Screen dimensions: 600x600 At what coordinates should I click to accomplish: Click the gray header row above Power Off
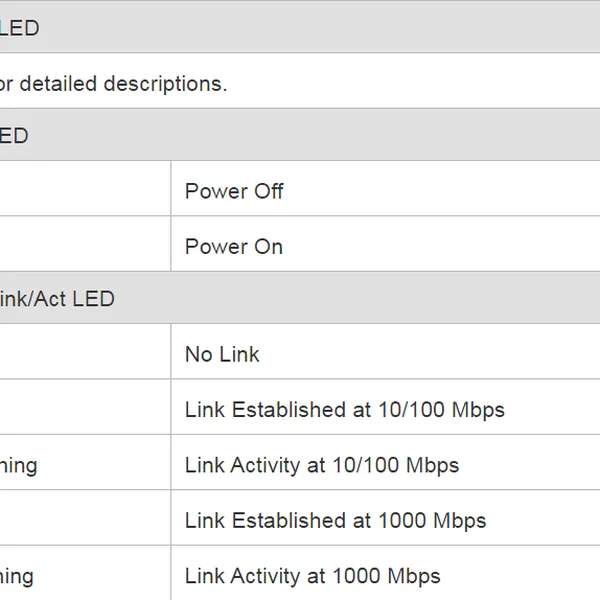click(300, 136)
